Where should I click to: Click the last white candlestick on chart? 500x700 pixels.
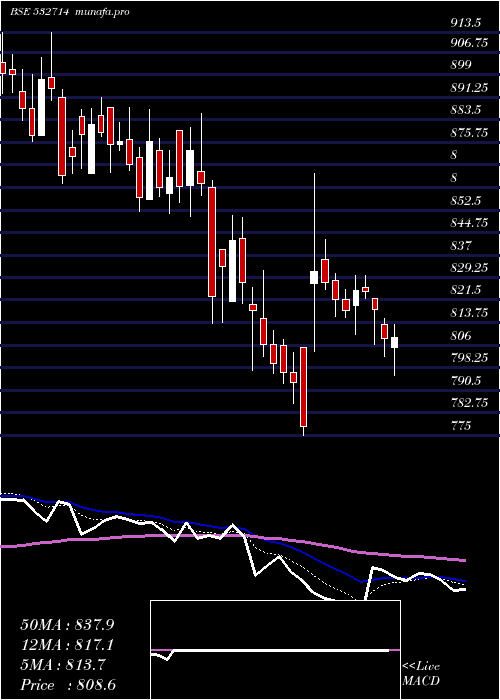tap(395, 342)
